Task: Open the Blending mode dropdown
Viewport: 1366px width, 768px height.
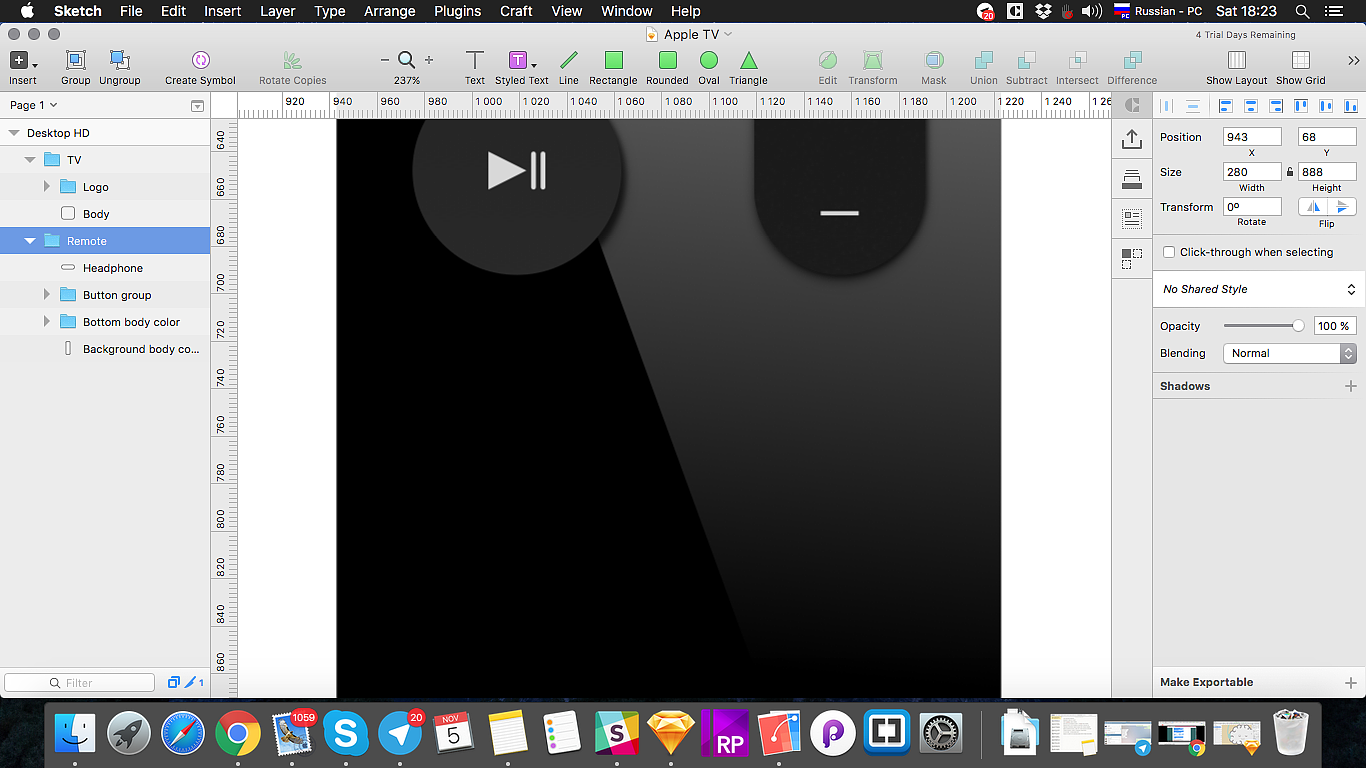Action: point(1289,353)
